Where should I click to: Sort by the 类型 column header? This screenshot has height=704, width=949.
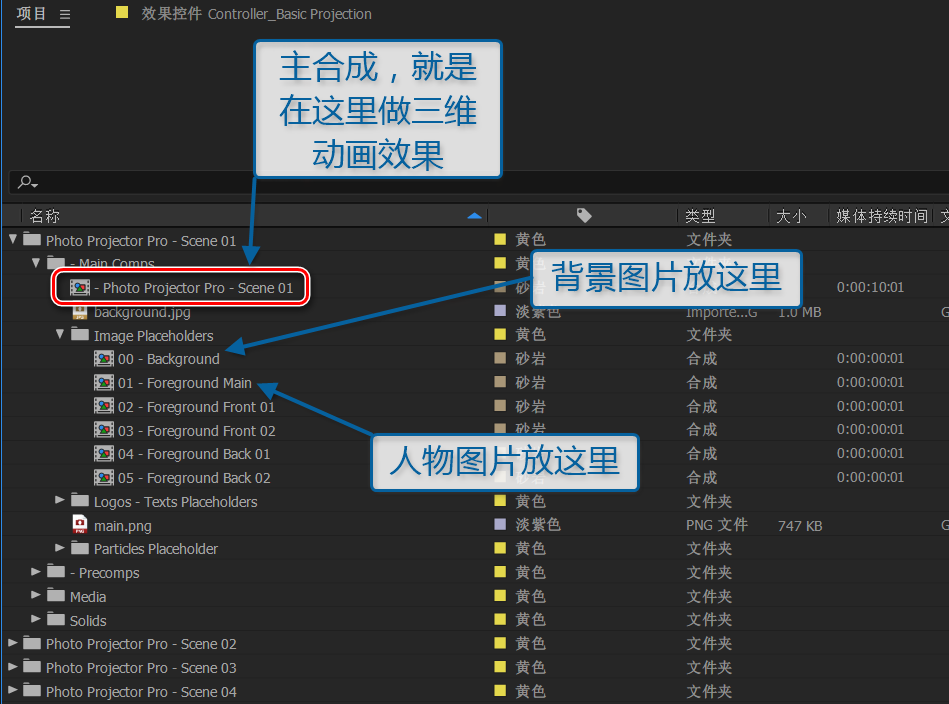(x=700, y=215)
